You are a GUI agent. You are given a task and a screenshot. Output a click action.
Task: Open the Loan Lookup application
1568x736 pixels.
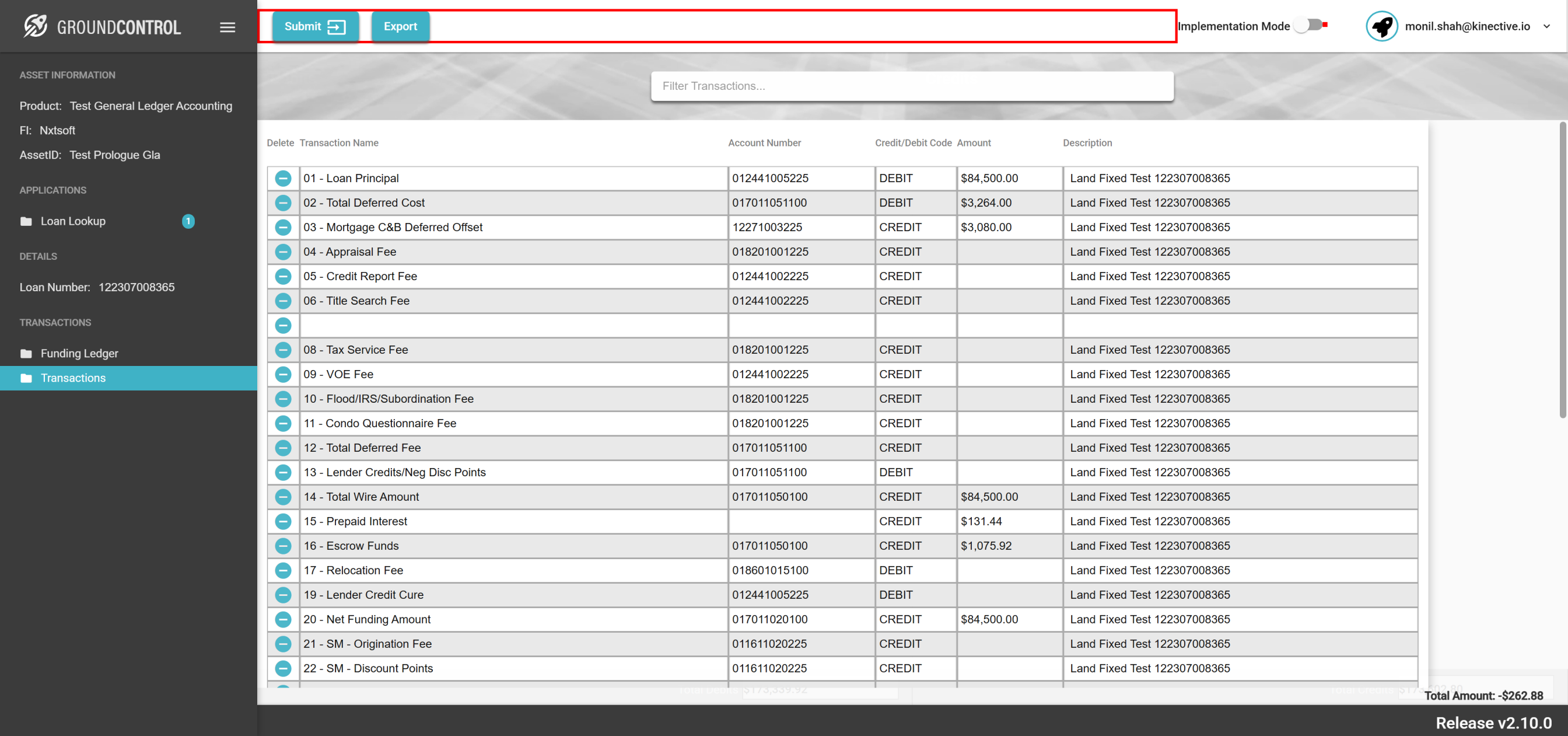(x=73, y=221)
